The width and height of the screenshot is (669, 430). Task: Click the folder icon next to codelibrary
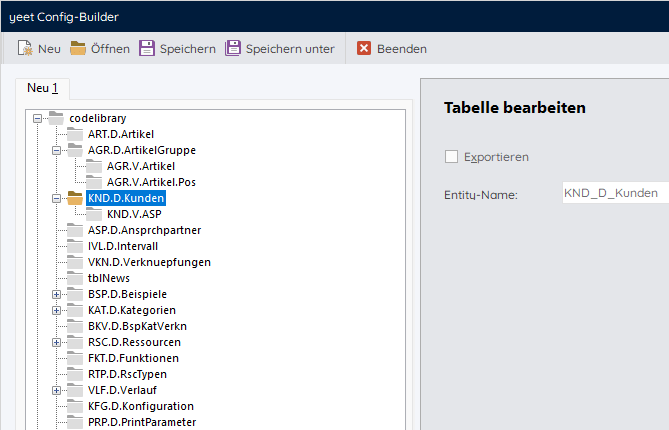click(56, 118)
